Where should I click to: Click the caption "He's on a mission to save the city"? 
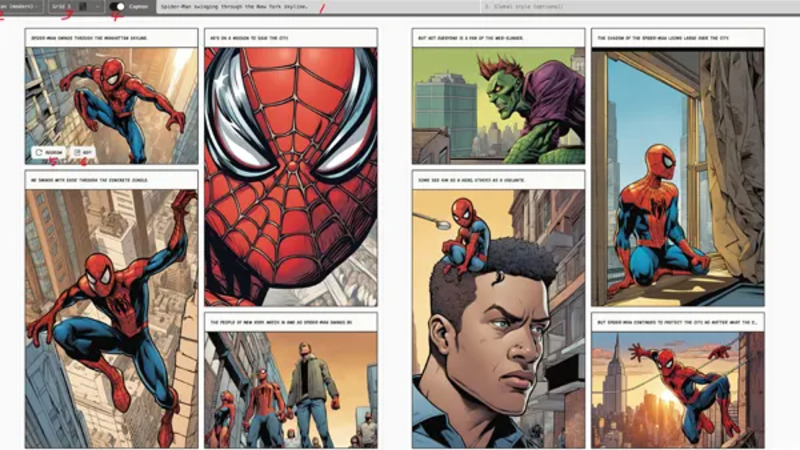pyautogui.click(x=291, y=38)
